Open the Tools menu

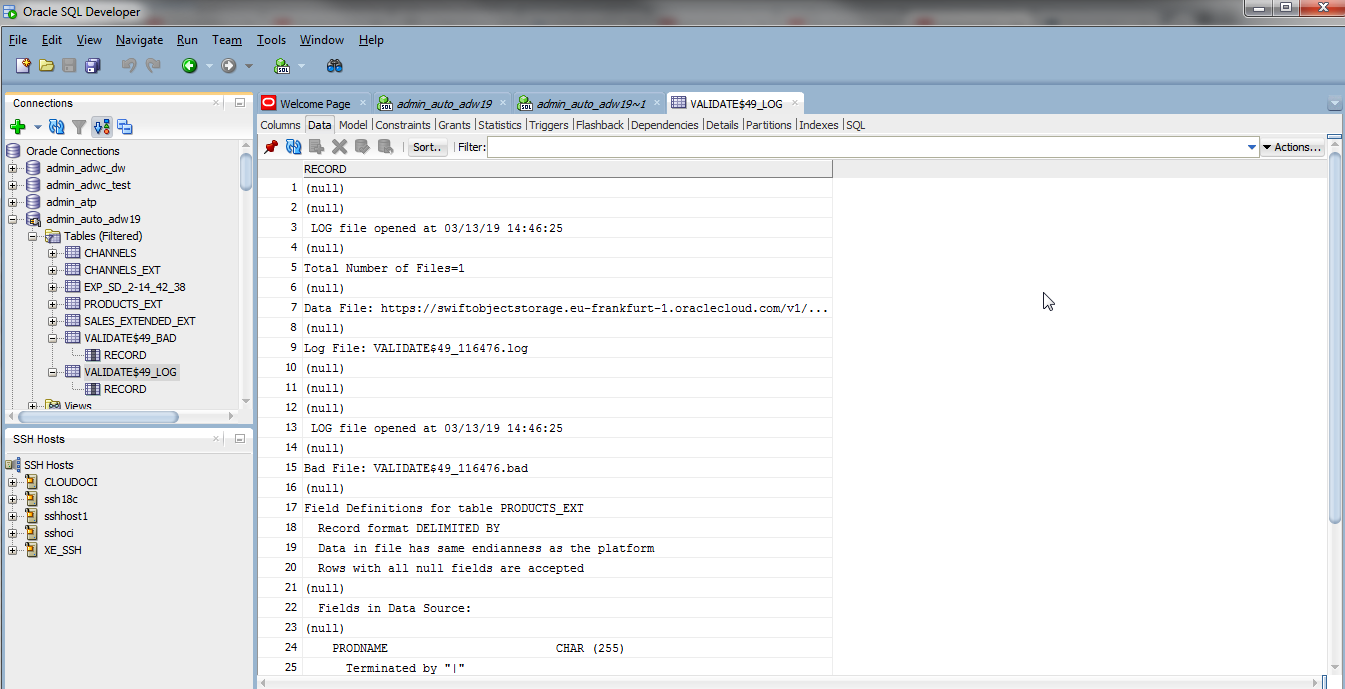pos(271,40)
